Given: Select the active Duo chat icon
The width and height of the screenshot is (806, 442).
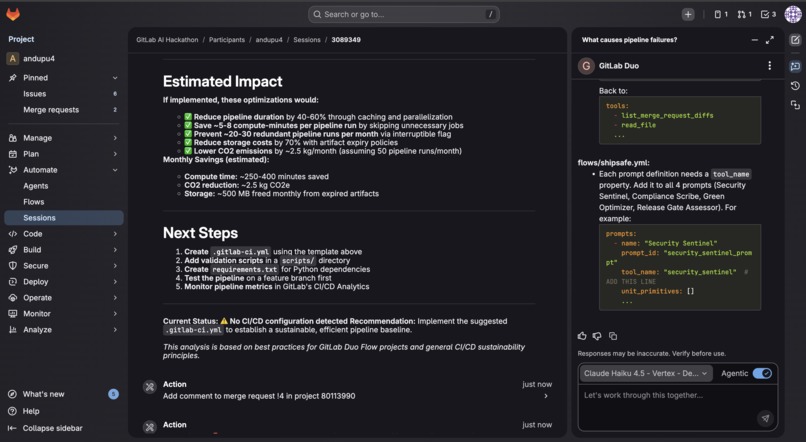Looking at the screenshot, I should (x=795, y=66).
